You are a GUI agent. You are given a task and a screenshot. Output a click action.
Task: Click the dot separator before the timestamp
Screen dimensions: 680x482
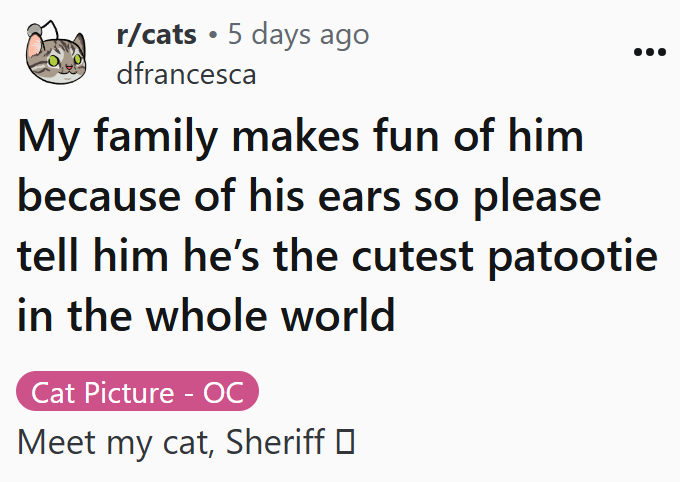pyautogui.click(x=214, y=36)
